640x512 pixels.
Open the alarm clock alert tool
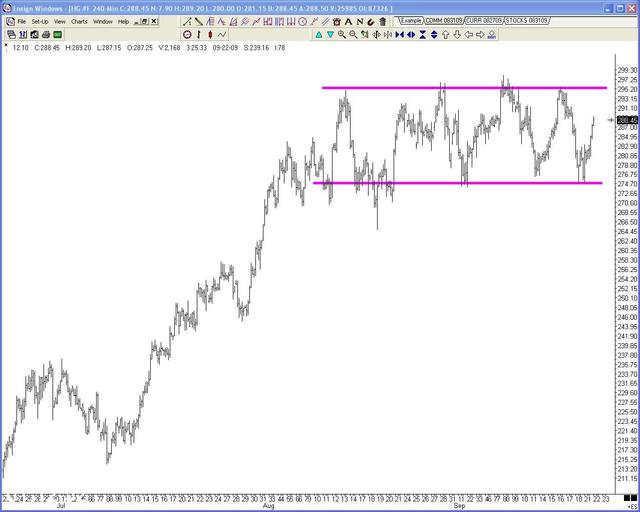click(x=337, y=22)
